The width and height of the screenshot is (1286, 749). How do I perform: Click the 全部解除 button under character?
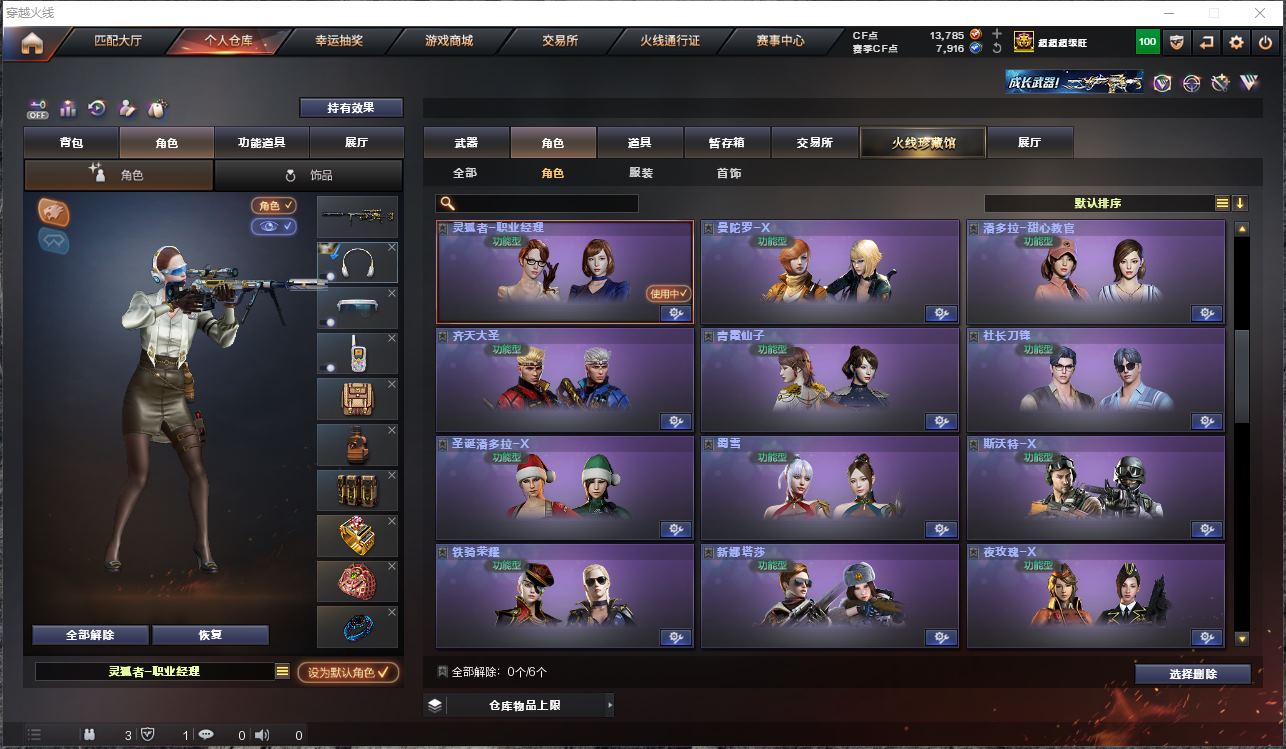[90, 635]
